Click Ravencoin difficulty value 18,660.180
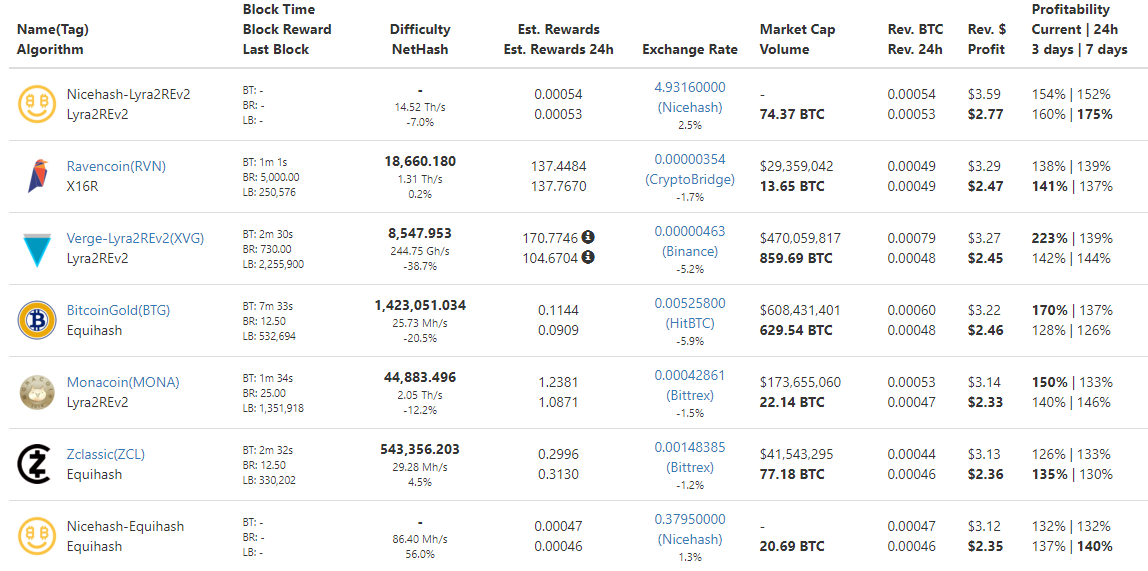 [x=420, y=160]
